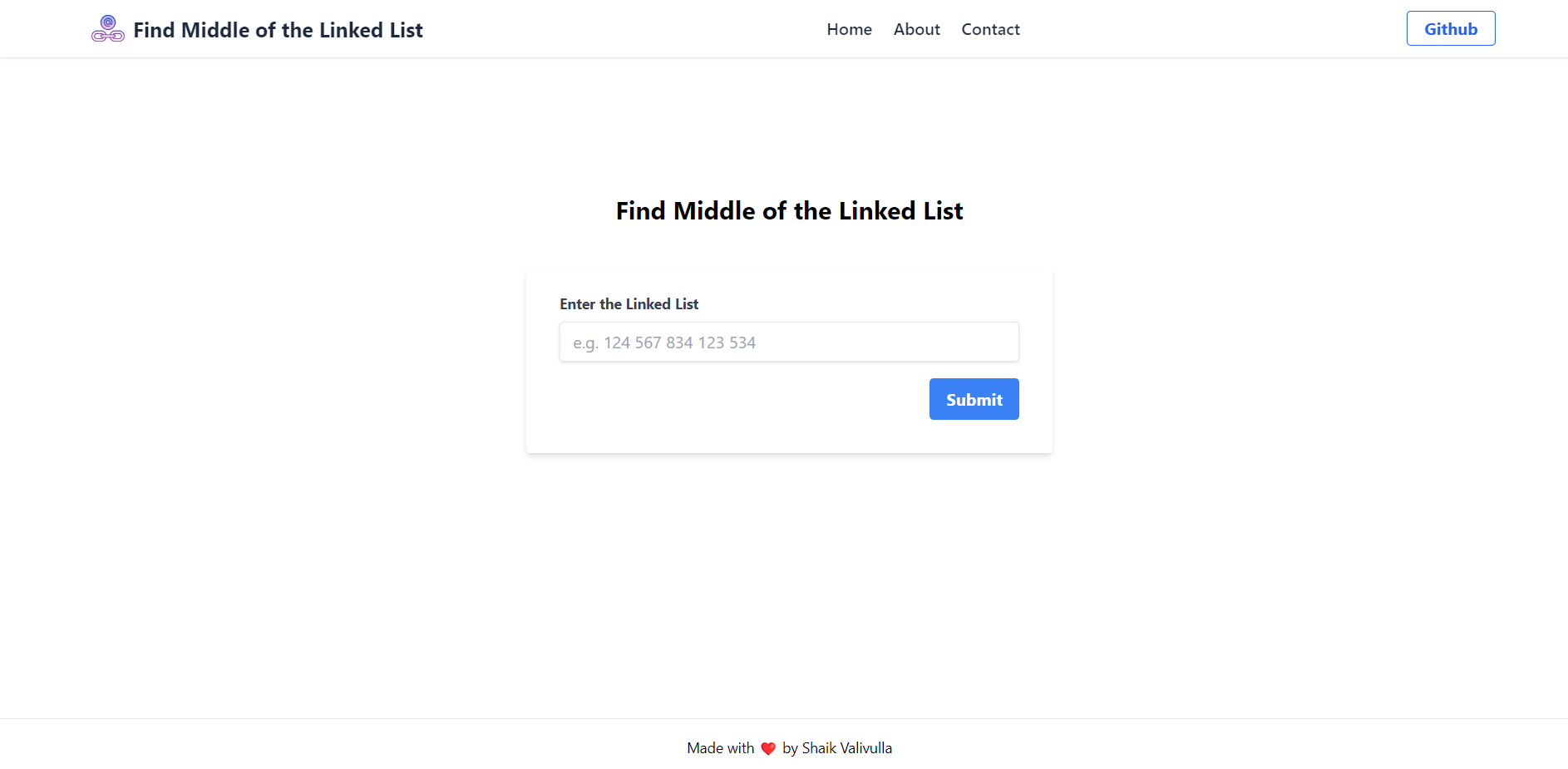Click the footer text Made with

[x=720, y=748]
